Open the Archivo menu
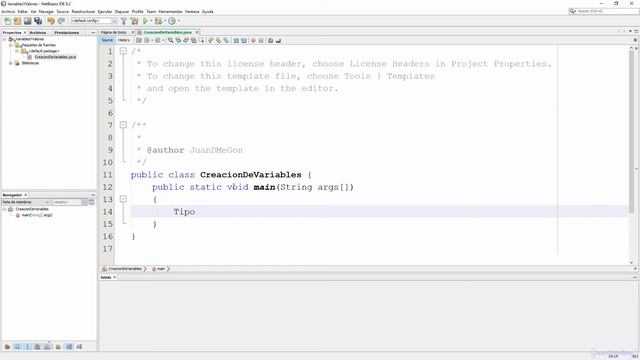Image resolution: width=640 pixels, height=360 pixels. [x=8, y=11]
